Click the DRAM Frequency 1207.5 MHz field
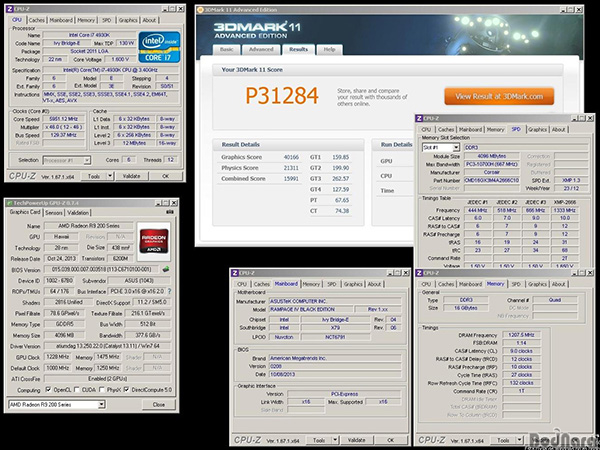Viewport: 600px width, 450px height. point(521,335)
